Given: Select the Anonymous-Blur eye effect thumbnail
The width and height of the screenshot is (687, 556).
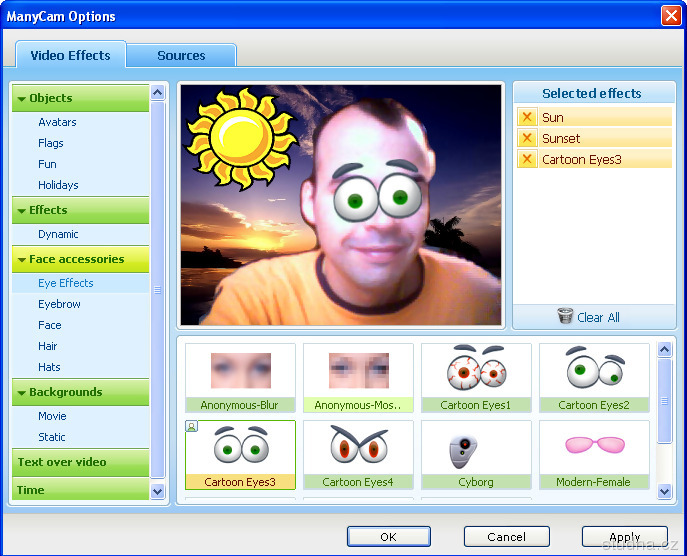Looking at the screenshot, I should click(240, 378).
